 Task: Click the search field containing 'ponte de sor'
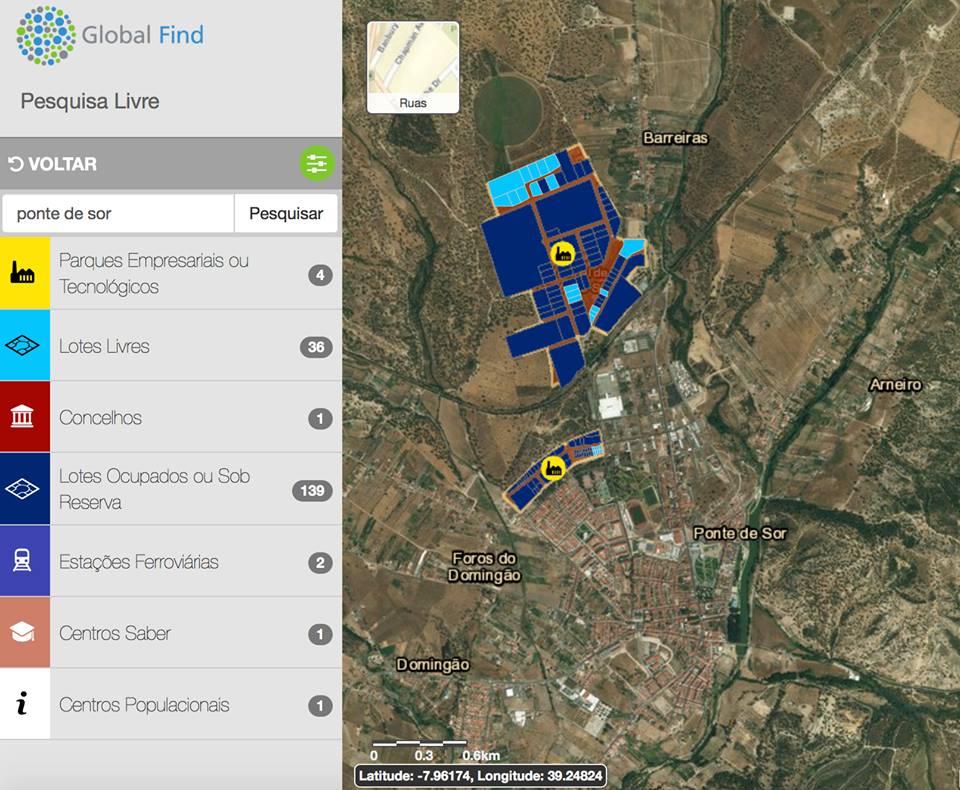click(x=118, y=214)
